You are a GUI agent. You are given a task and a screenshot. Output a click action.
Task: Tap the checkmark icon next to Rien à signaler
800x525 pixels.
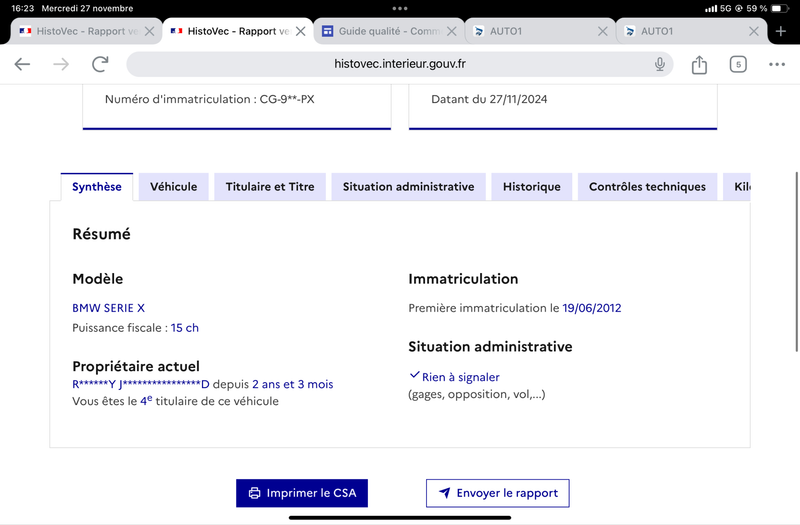click(x=414, y=375)
